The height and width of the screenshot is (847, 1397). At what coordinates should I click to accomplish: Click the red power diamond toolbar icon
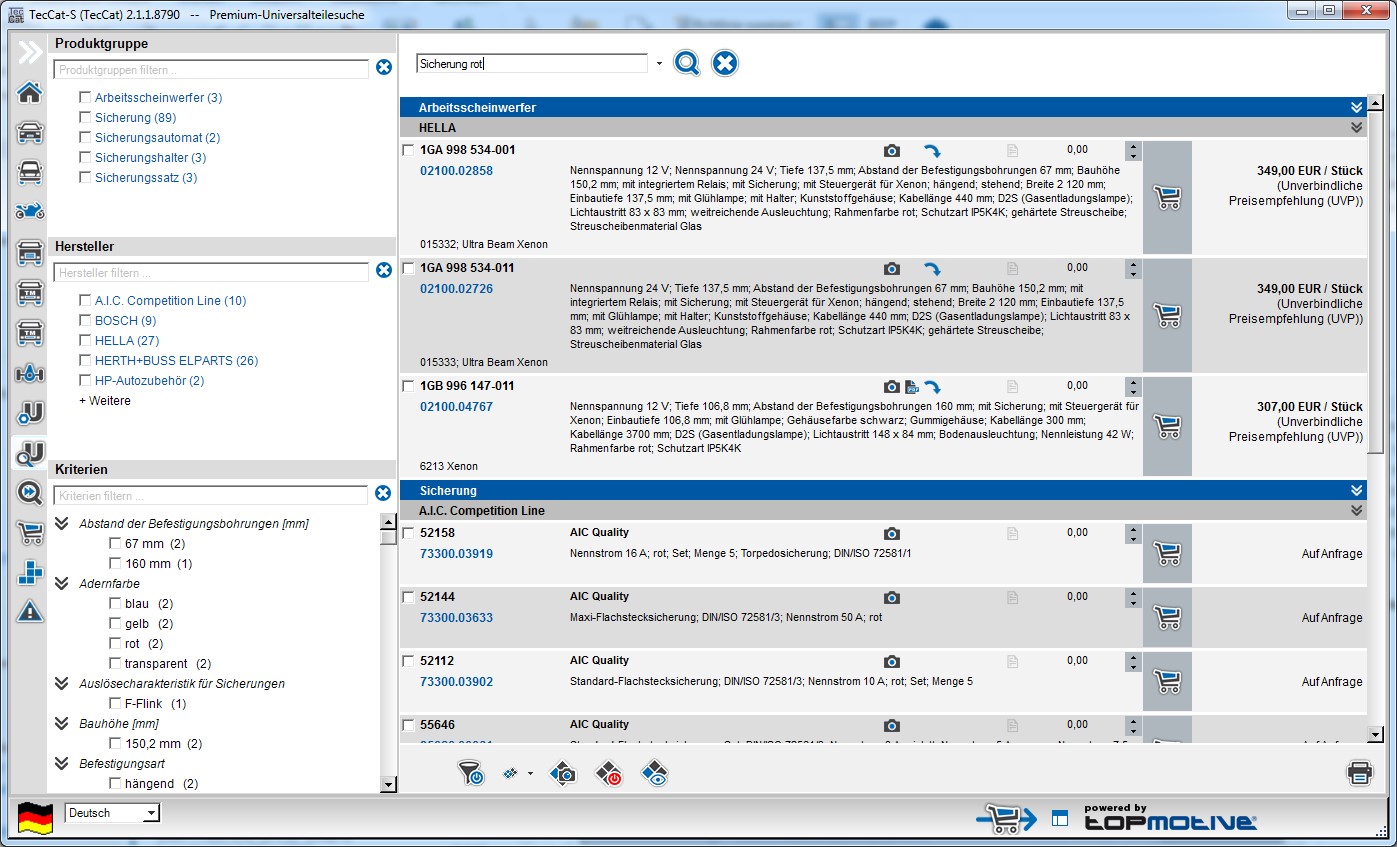tap(609, 773)
